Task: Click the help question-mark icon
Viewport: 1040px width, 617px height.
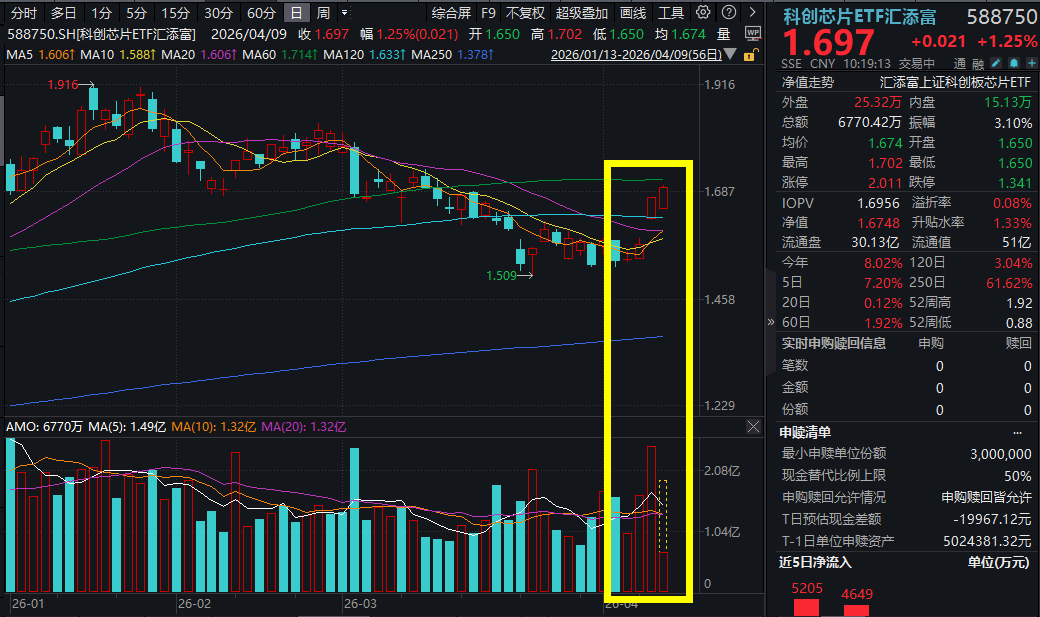Action: (x=729, y=13)
